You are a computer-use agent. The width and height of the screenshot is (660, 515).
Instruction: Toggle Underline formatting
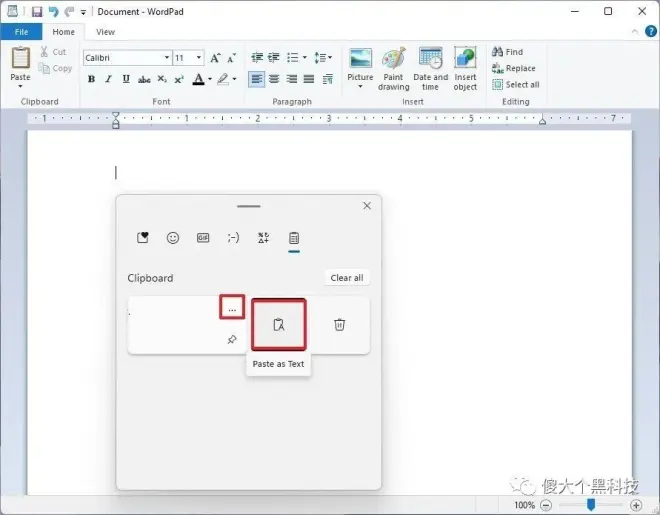[126, 79]
